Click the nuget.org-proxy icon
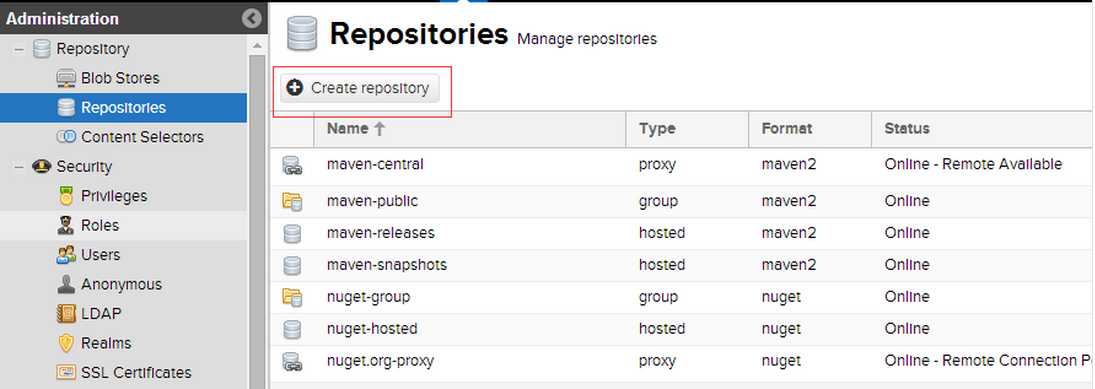1095x389 pixels. (x=292, y=362)
